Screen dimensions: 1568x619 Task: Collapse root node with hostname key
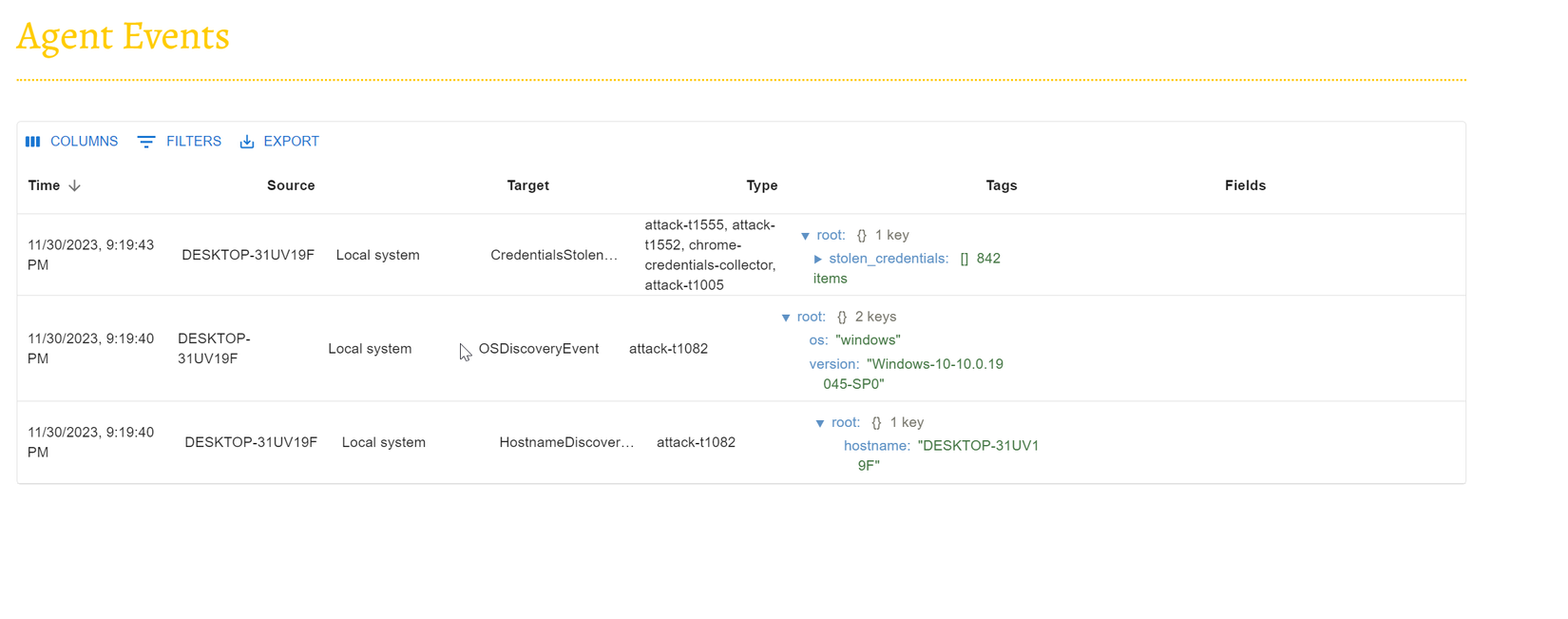point(820,423)
